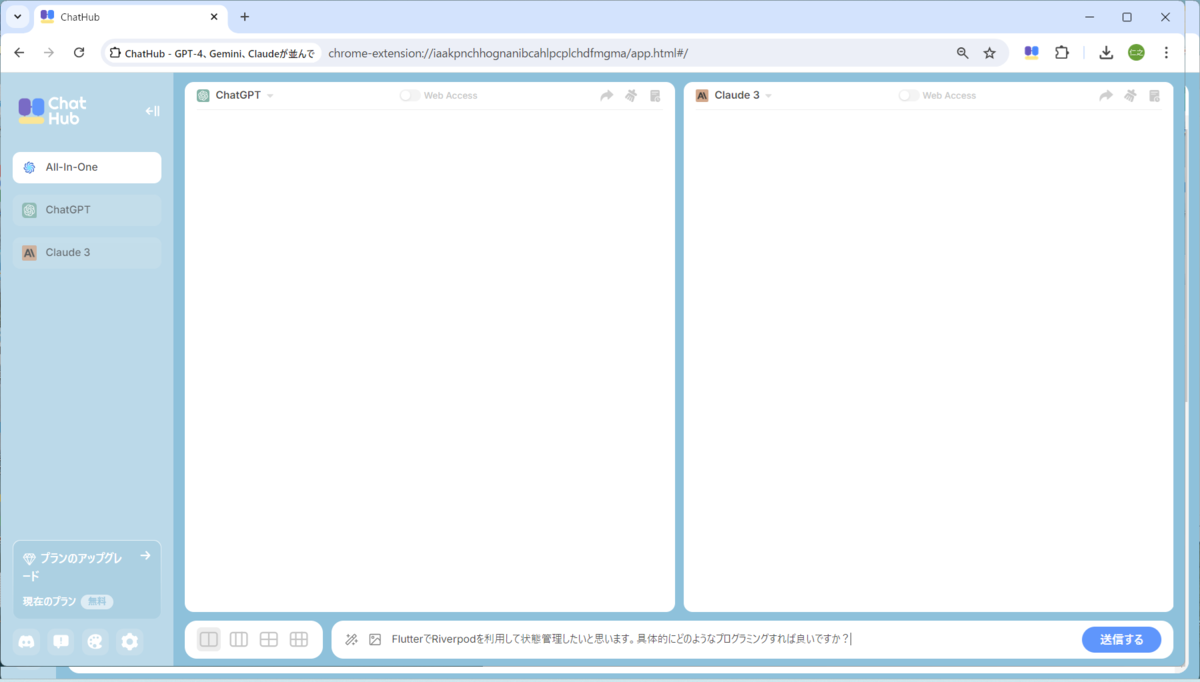The height and width of the screenshot is (682, 1200).
Task: Open the settings gear in sidebar
Action: pos(129,642)
